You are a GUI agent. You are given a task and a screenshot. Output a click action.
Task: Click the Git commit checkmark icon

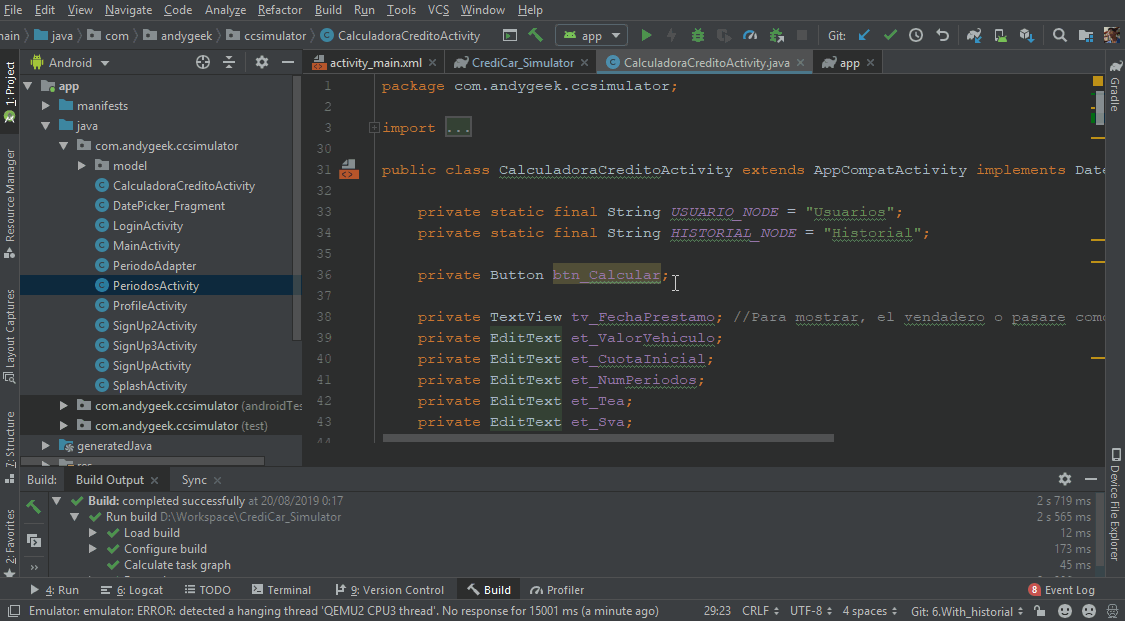(x=890, y=35)
